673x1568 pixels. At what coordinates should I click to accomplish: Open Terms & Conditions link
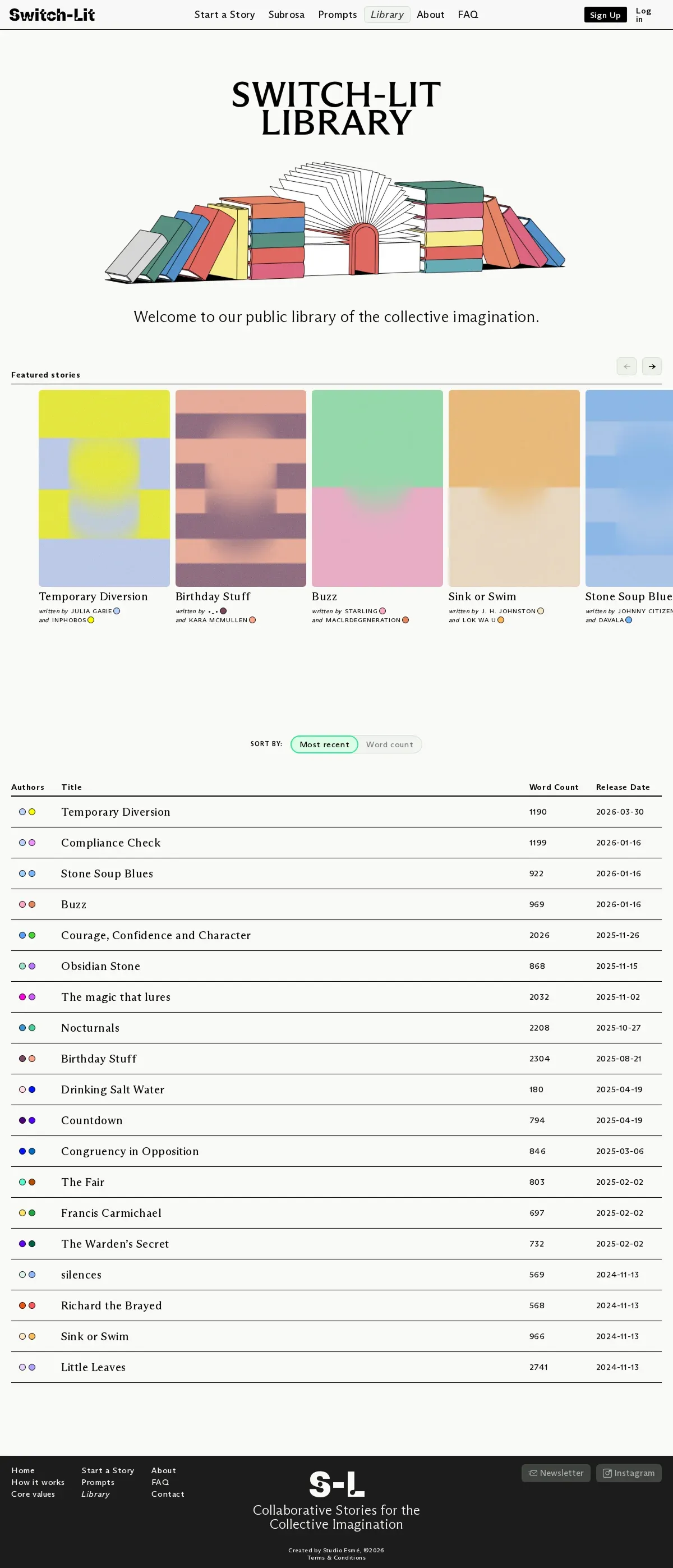coord(336,1558)
